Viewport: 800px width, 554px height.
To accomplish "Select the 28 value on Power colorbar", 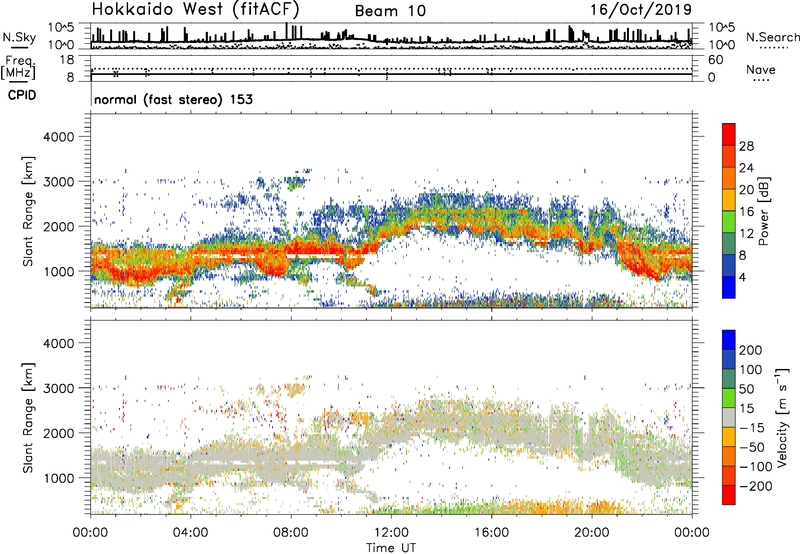I will pyautogui.click(x=746, y=146).
